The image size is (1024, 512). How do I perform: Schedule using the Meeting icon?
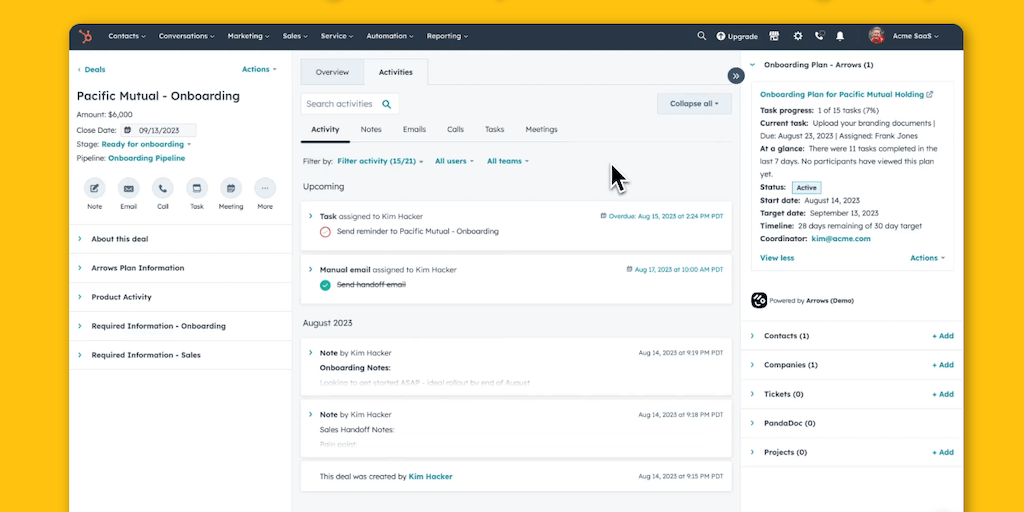231,188
